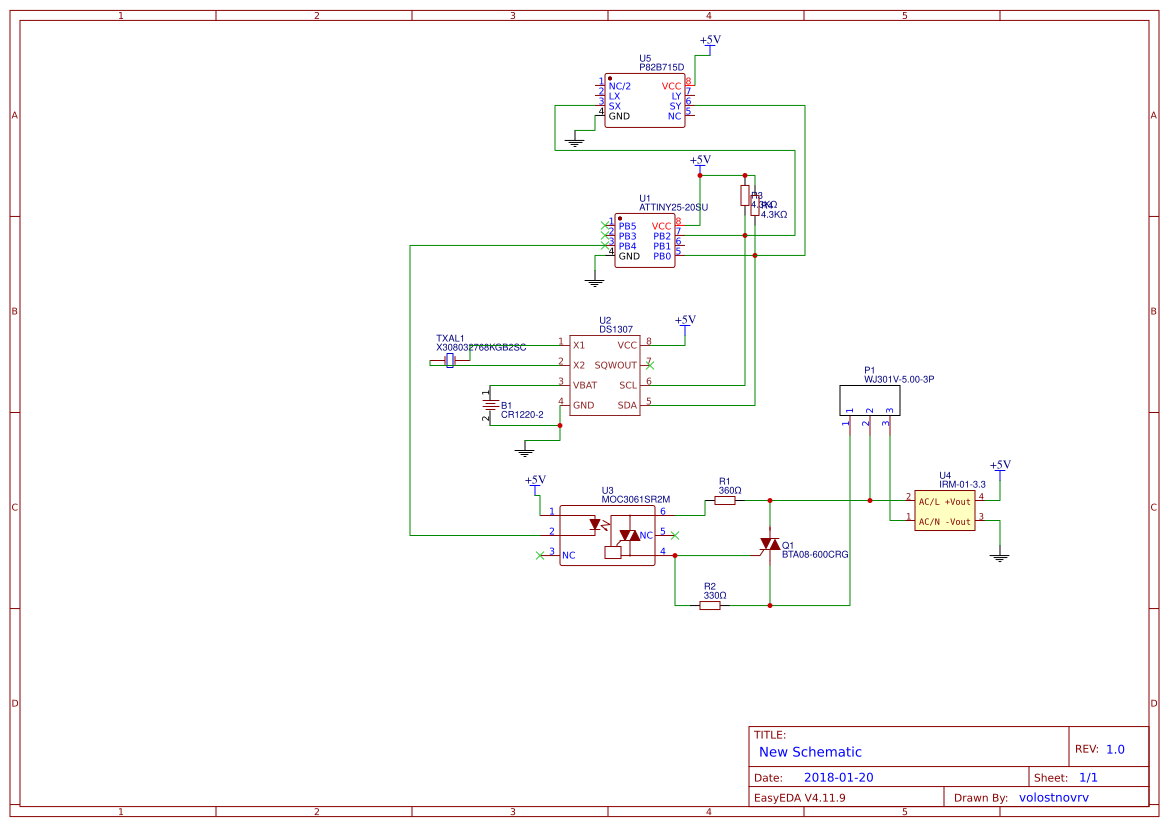Select the Q1 BTA08-600CRG triac symbol
The height and width of the screenshot is (827, 1169).
click(x=769, y=545)
